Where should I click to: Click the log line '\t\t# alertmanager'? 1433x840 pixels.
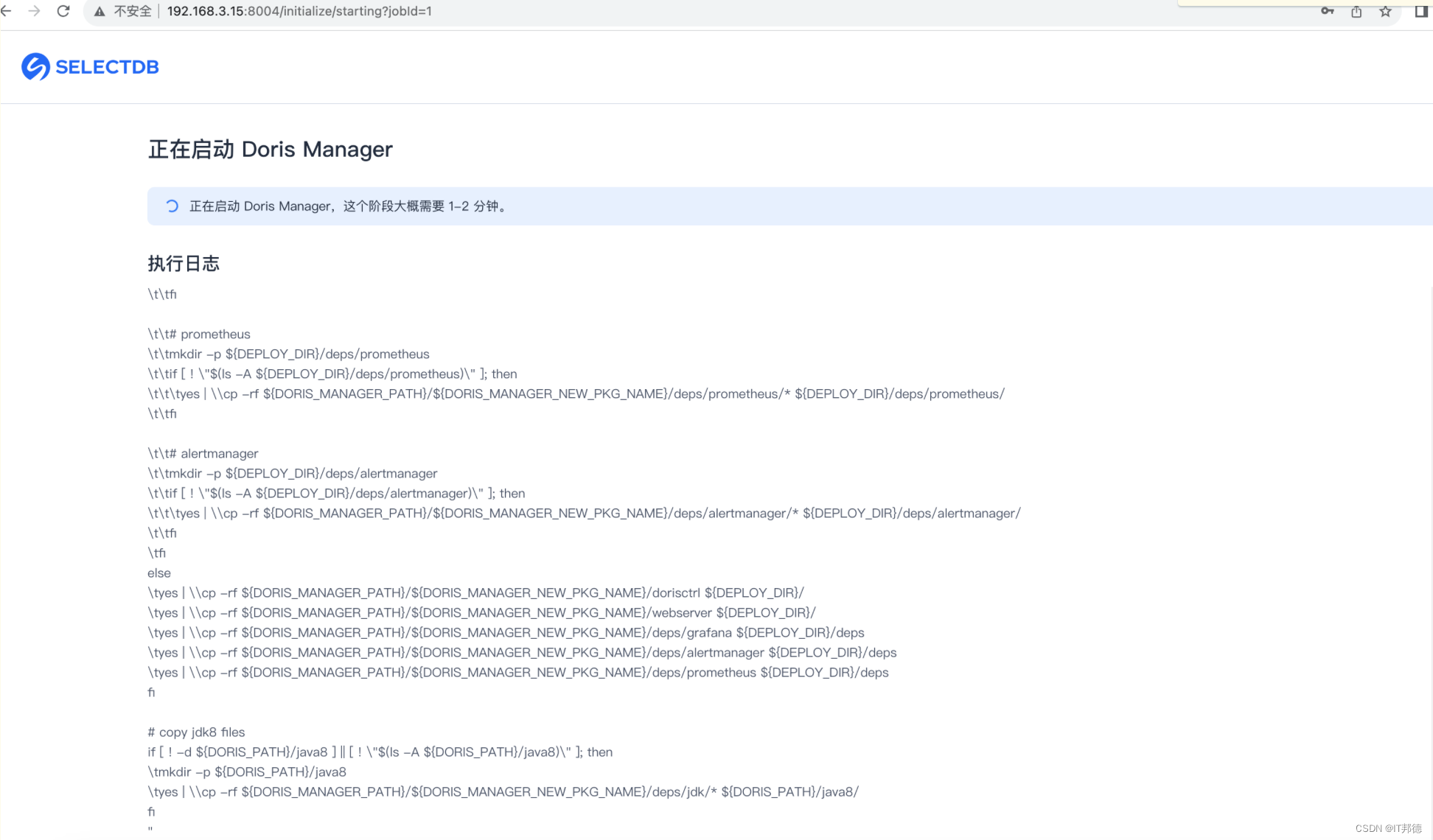click(x=203, y=454)
